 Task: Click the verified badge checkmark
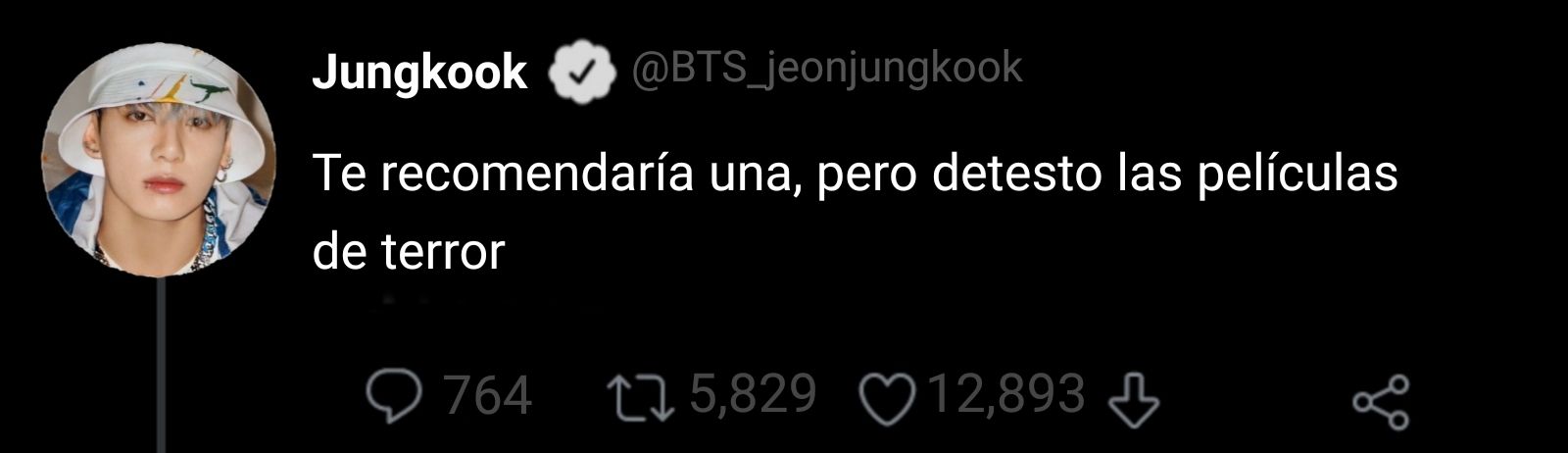point(579,72)
